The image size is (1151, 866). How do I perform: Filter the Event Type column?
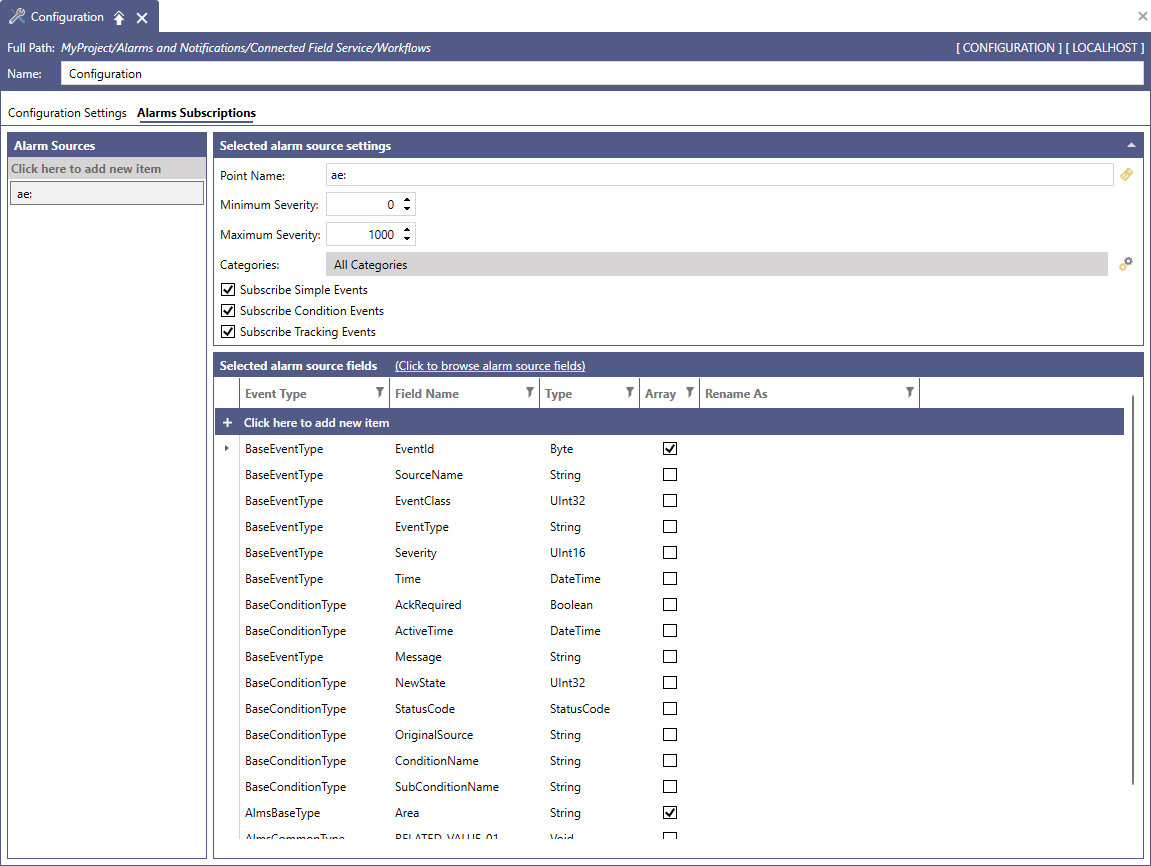380,393
